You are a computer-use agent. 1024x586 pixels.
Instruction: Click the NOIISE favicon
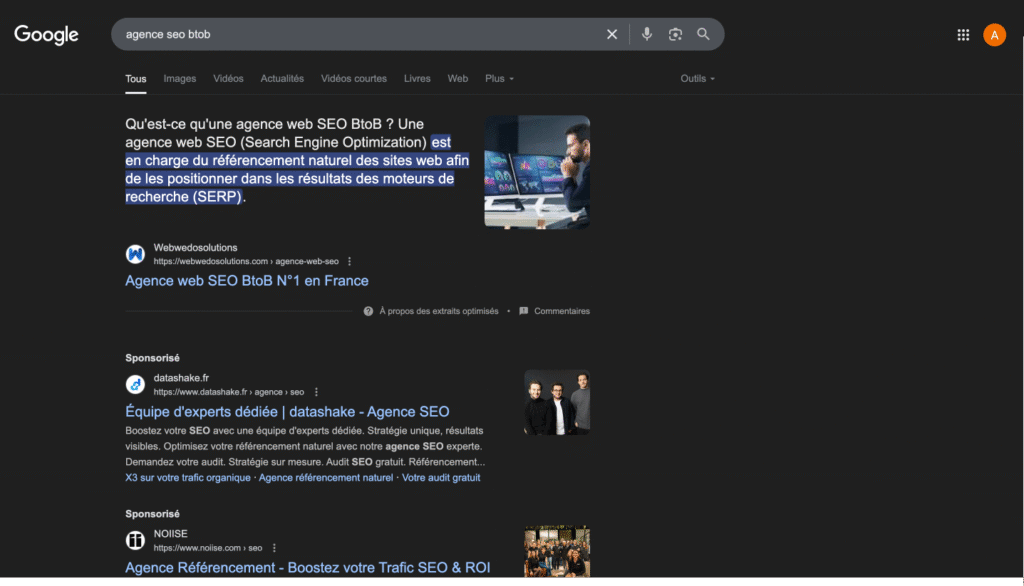coord(135,540)
